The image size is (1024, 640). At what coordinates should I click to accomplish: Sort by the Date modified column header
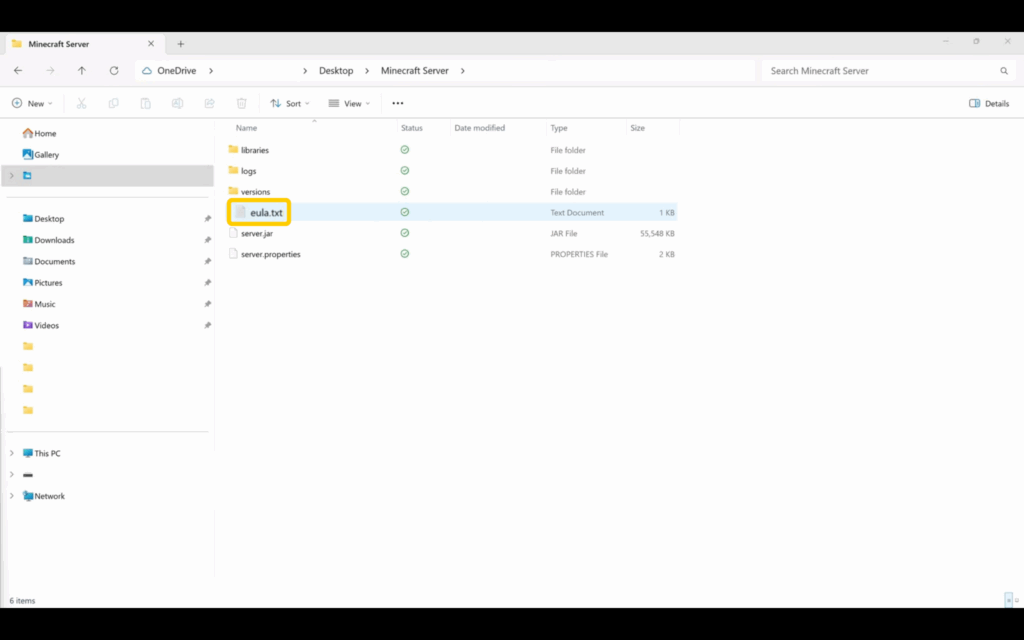[479, 128]
